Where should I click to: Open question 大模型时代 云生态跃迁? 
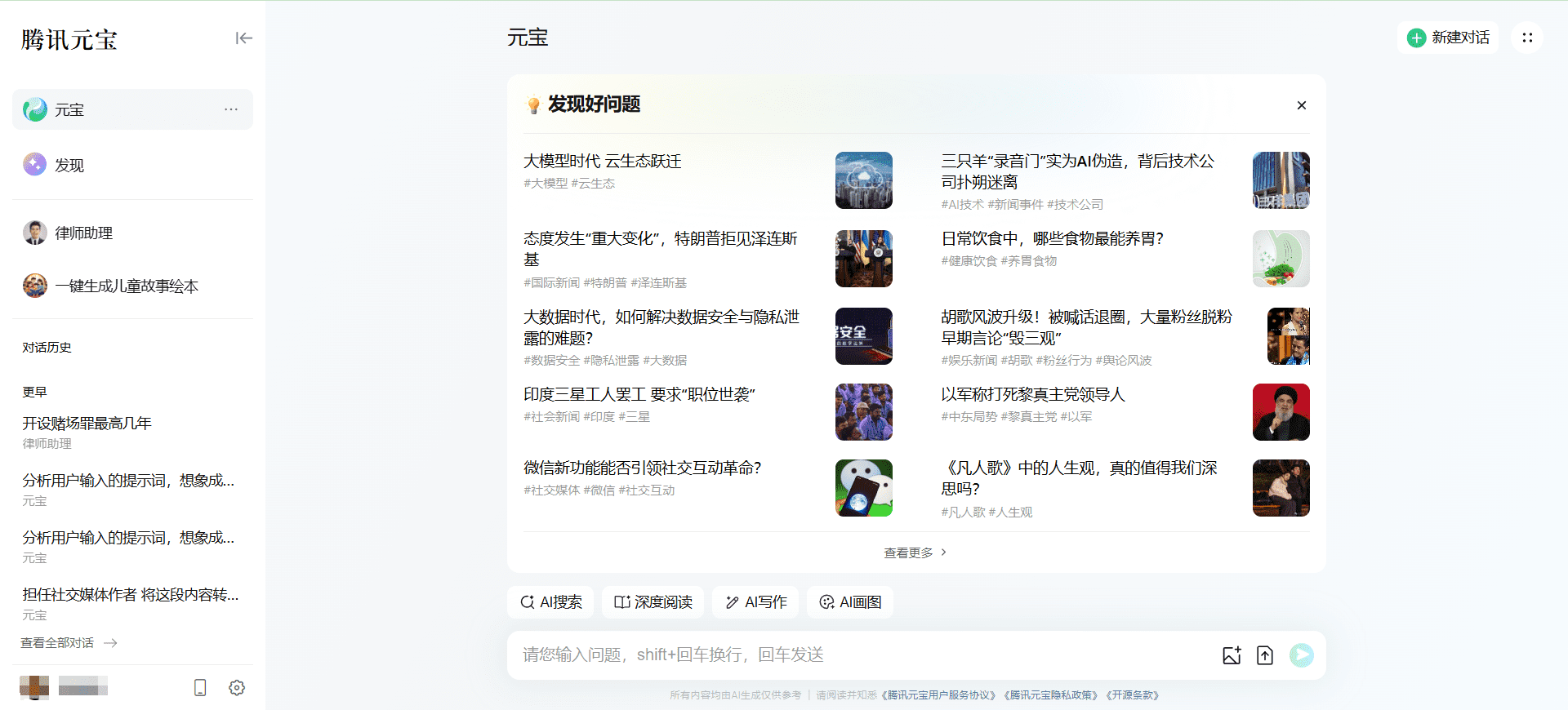[x=603, y=161]
